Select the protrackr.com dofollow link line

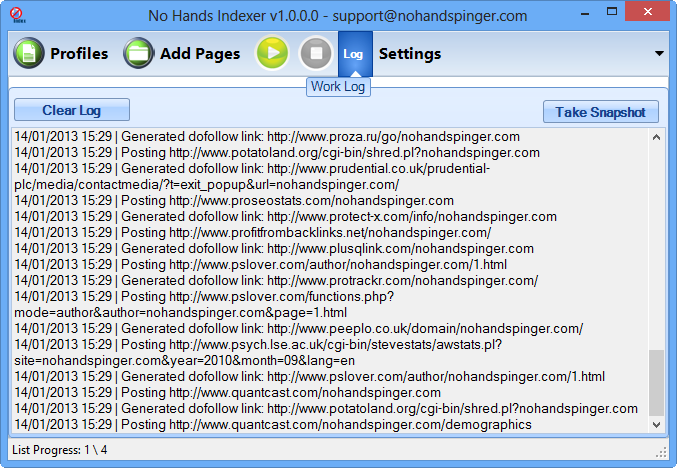[x=276, y=280]
